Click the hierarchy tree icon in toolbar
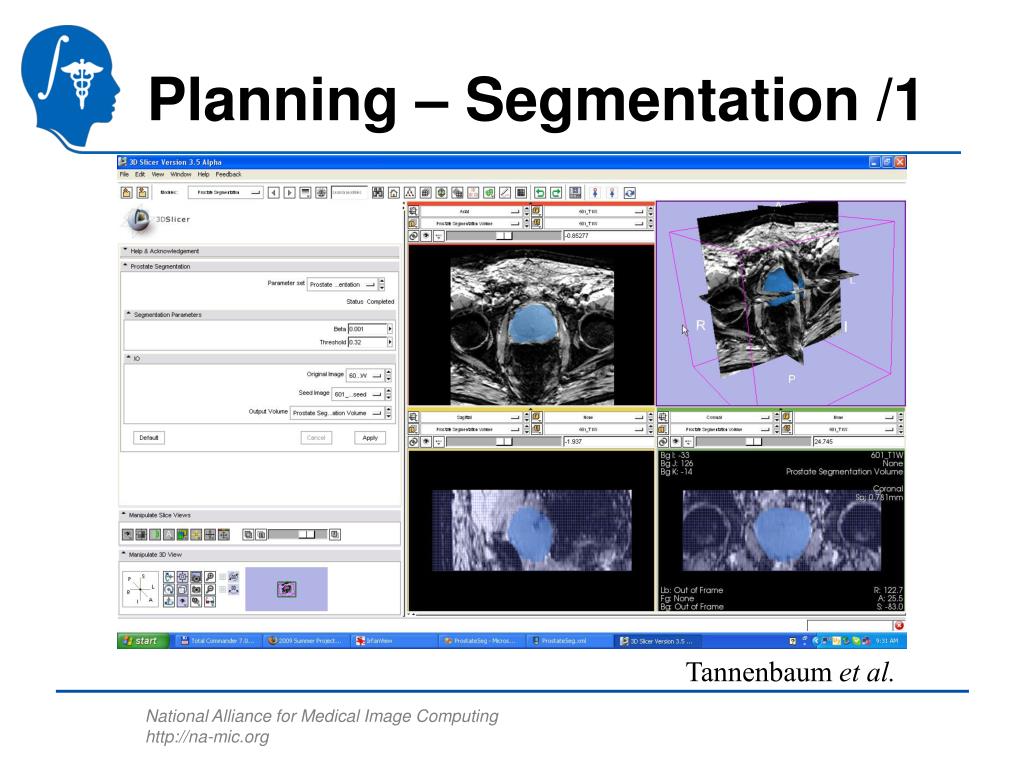 pos(409,193)
